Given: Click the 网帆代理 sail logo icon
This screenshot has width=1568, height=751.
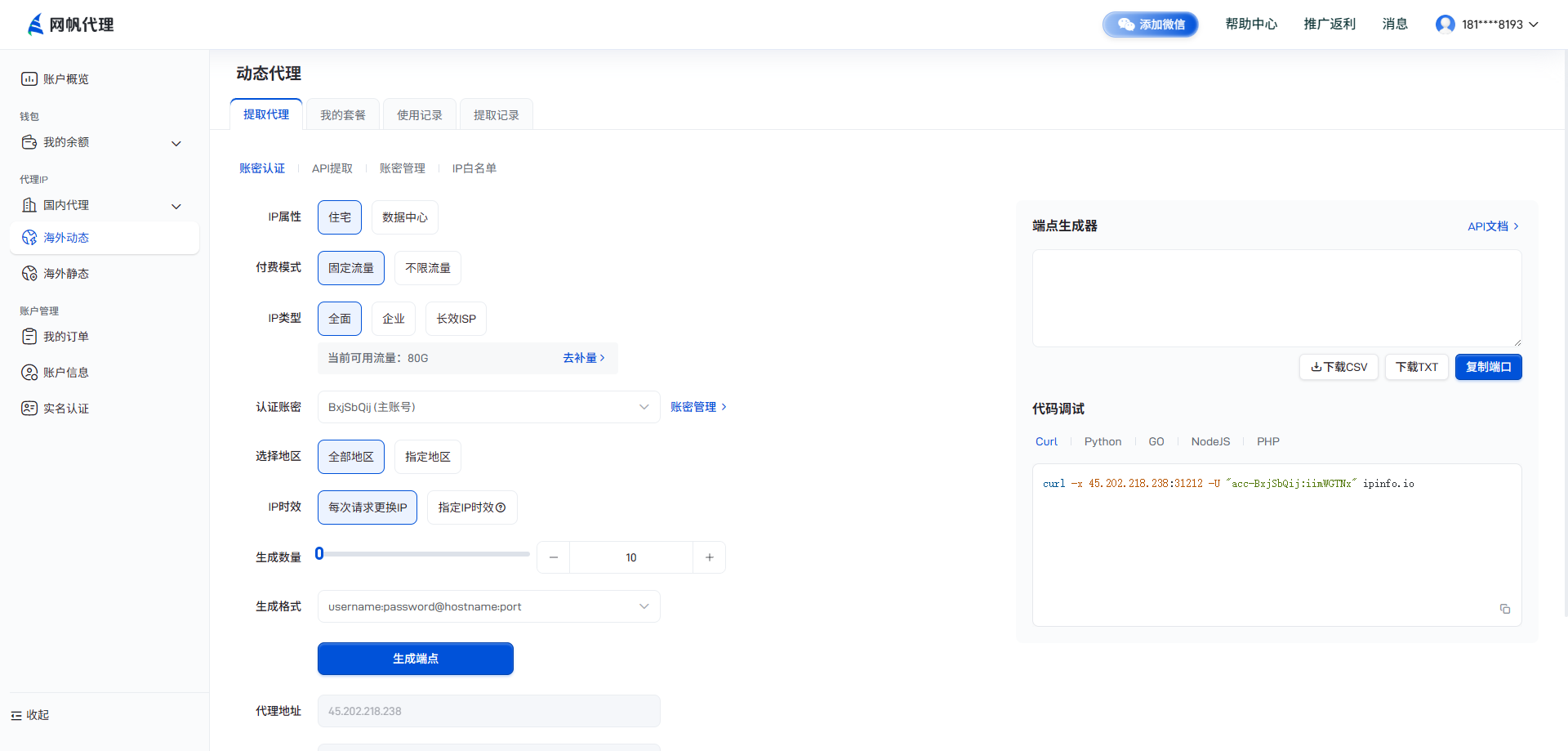Looking at the screenshot, I should click(35, 25).
